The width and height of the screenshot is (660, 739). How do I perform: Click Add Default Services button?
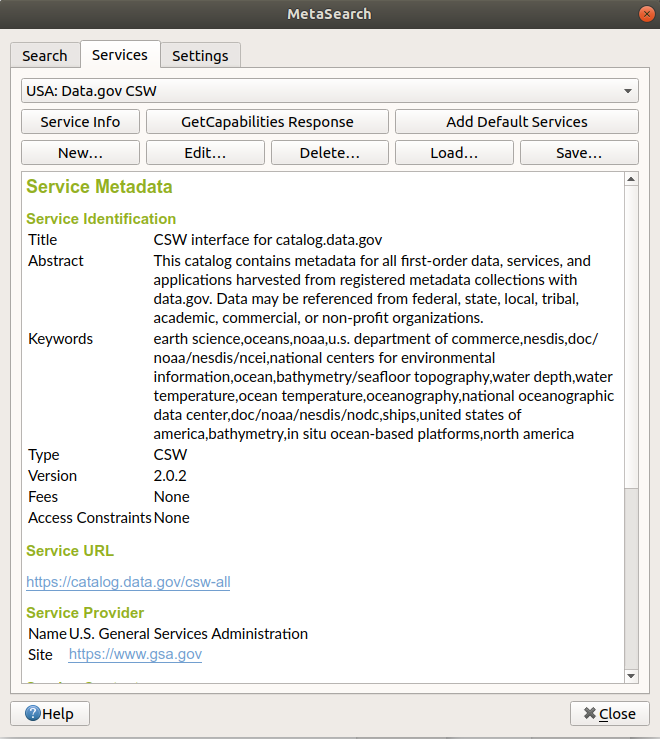pyautogui.click(x=516, y=122)
